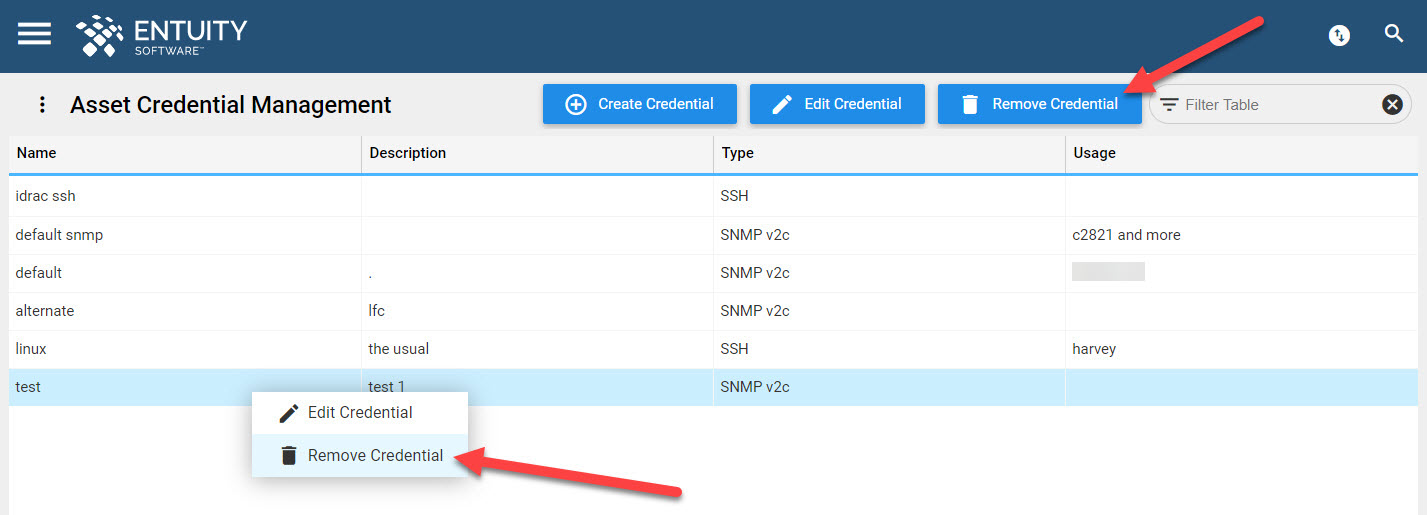The height and width of the screenshot is (515, 1427).
Task: Select the linux credential row
Action: (x=713, y=349)
